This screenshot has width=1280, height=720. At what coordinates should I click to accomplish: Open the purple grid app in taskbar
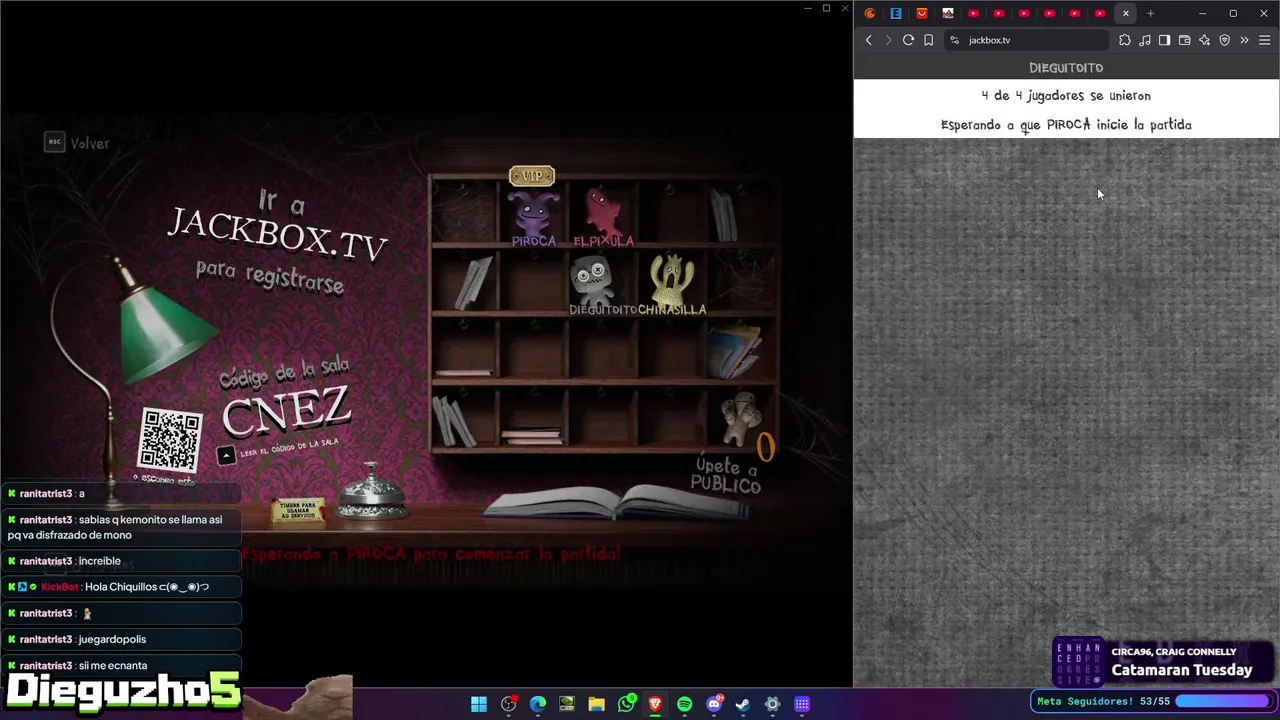click(x=802, y=704)
